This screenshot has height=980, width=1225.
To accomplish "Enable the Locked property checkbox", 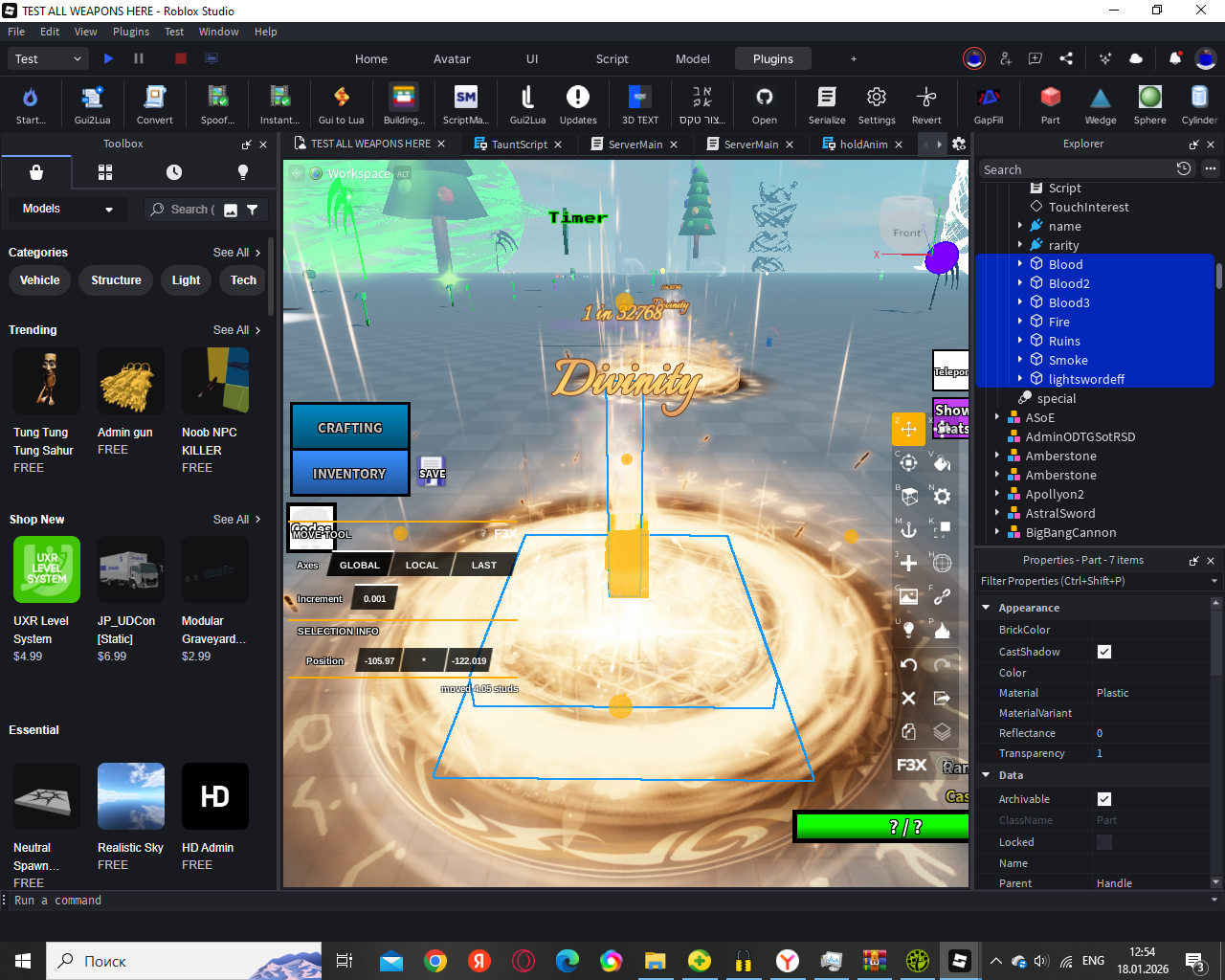I will pos(1104,842).
